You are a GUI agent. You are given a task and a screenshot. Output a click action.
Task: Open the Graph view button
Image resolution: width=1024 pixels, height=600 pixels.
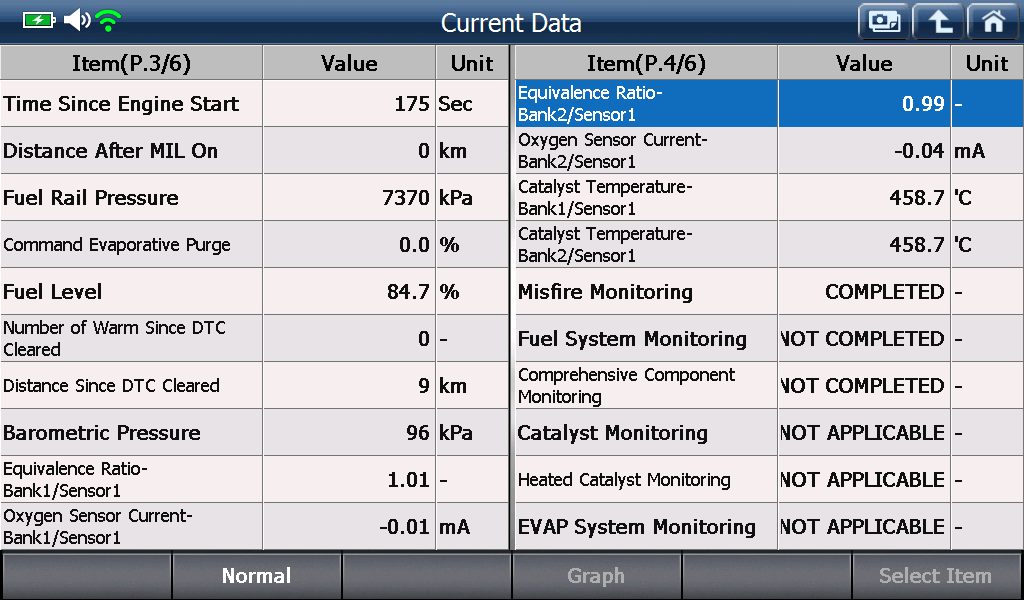(x=596, y=575)
